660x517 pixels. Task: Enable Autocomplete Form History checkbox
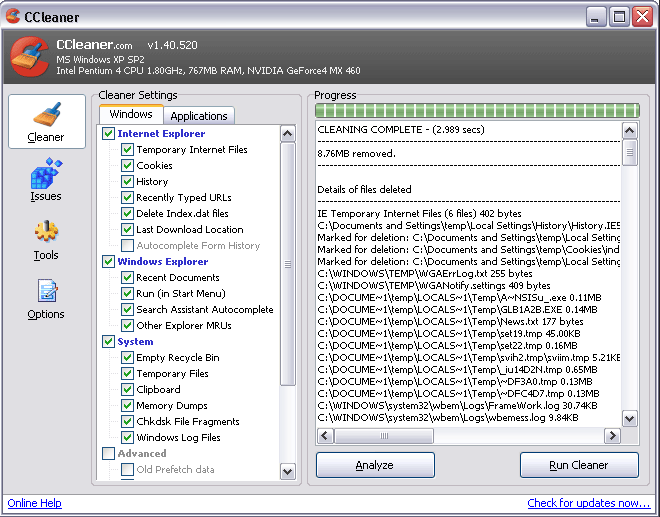(x=128, y=245)
